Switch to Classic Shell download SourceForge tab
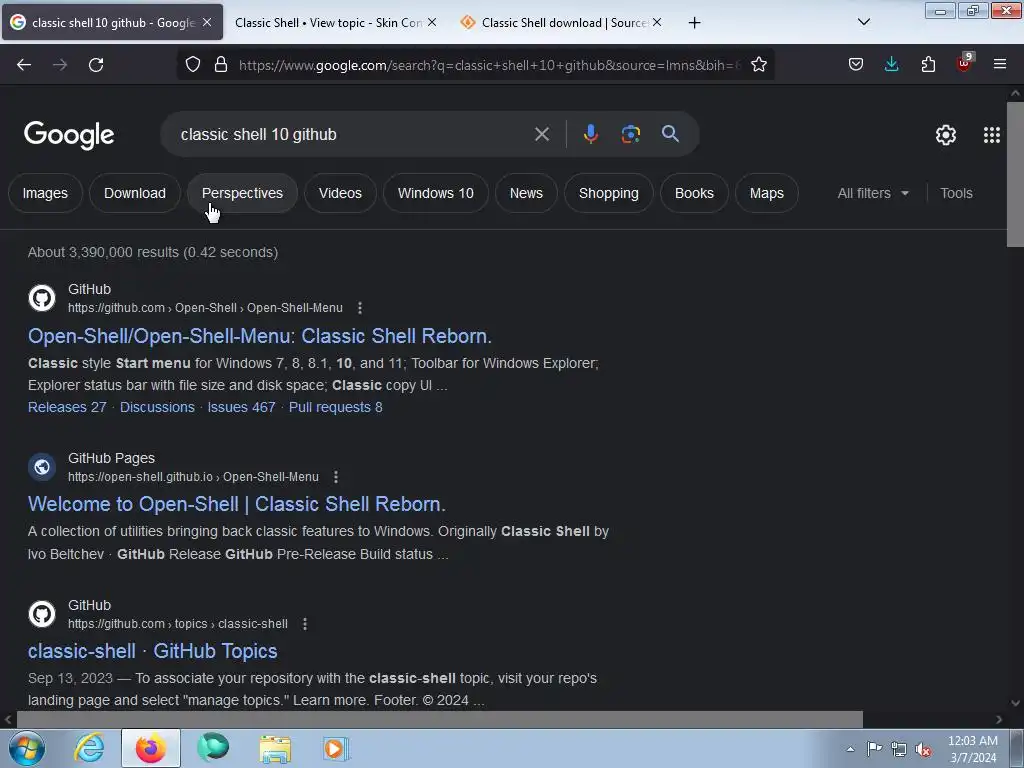The width and height of the screenshot is (1024, 768). click(558, 22)
